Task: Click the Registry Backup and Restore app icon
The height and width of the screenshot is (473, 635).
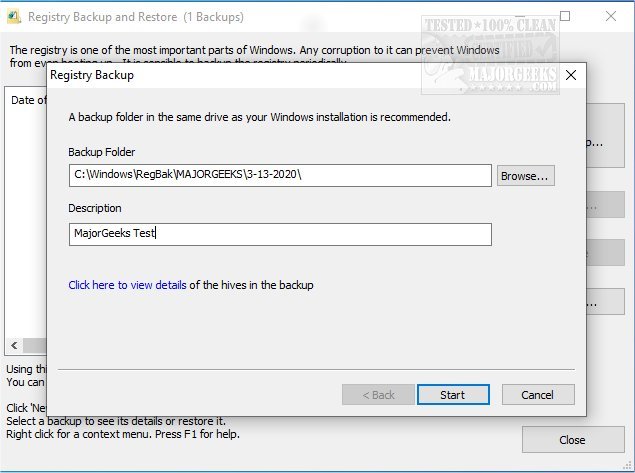Action: click(13, 17)
